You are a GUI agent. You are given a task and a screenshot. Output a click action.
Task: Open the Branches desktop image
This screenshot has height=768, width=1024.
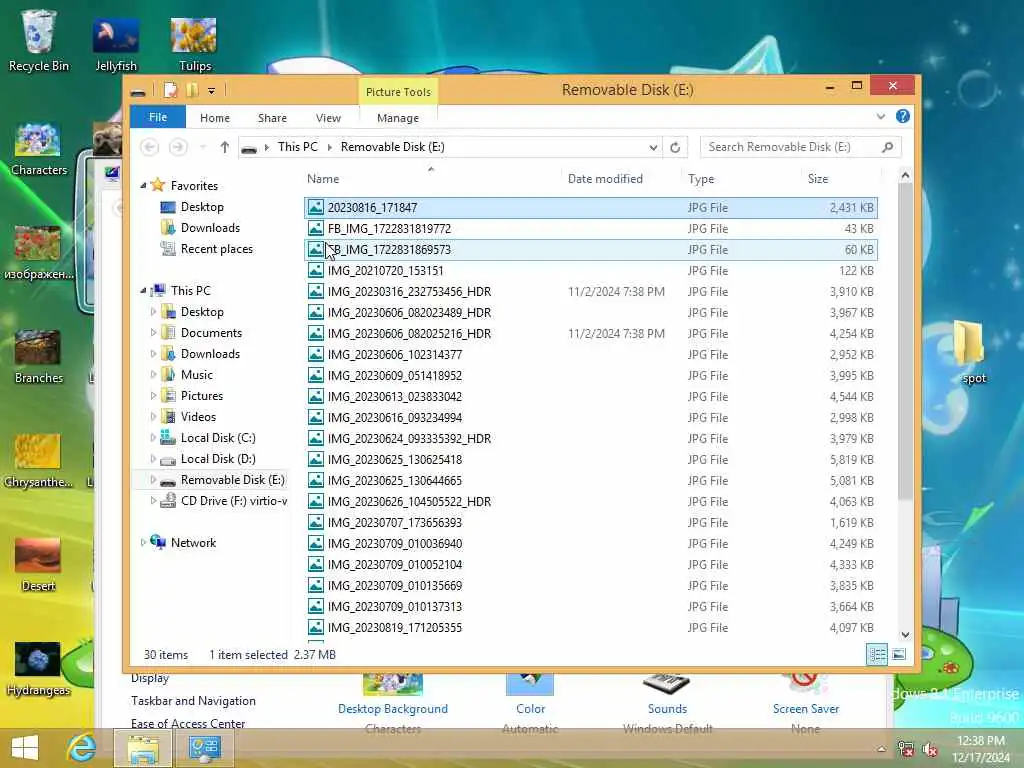point(39,357)
